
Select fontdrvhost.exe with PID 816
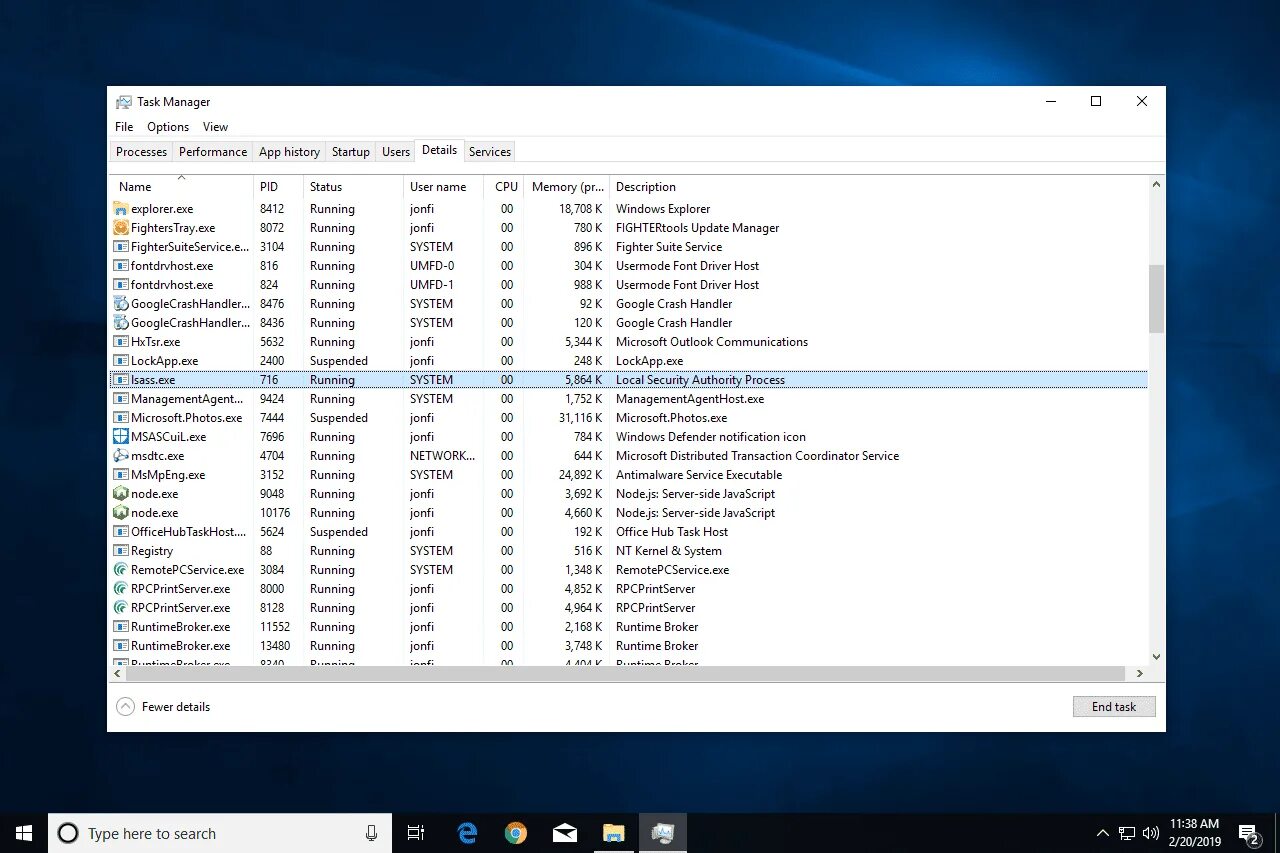pos(629,266)
